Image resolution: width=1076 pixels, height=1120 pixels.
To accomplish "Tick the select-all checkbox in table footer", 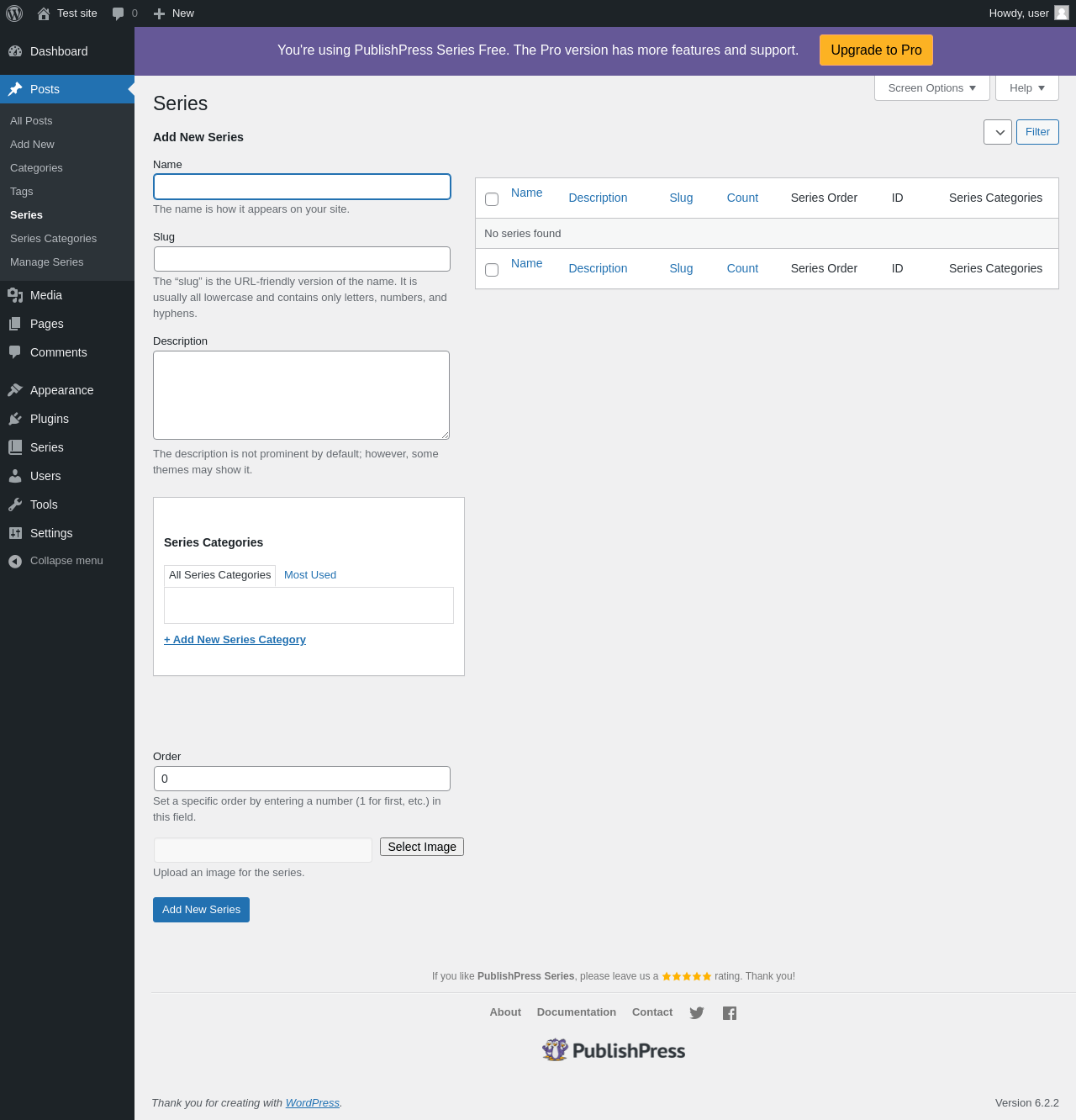I will coord(492,270).
